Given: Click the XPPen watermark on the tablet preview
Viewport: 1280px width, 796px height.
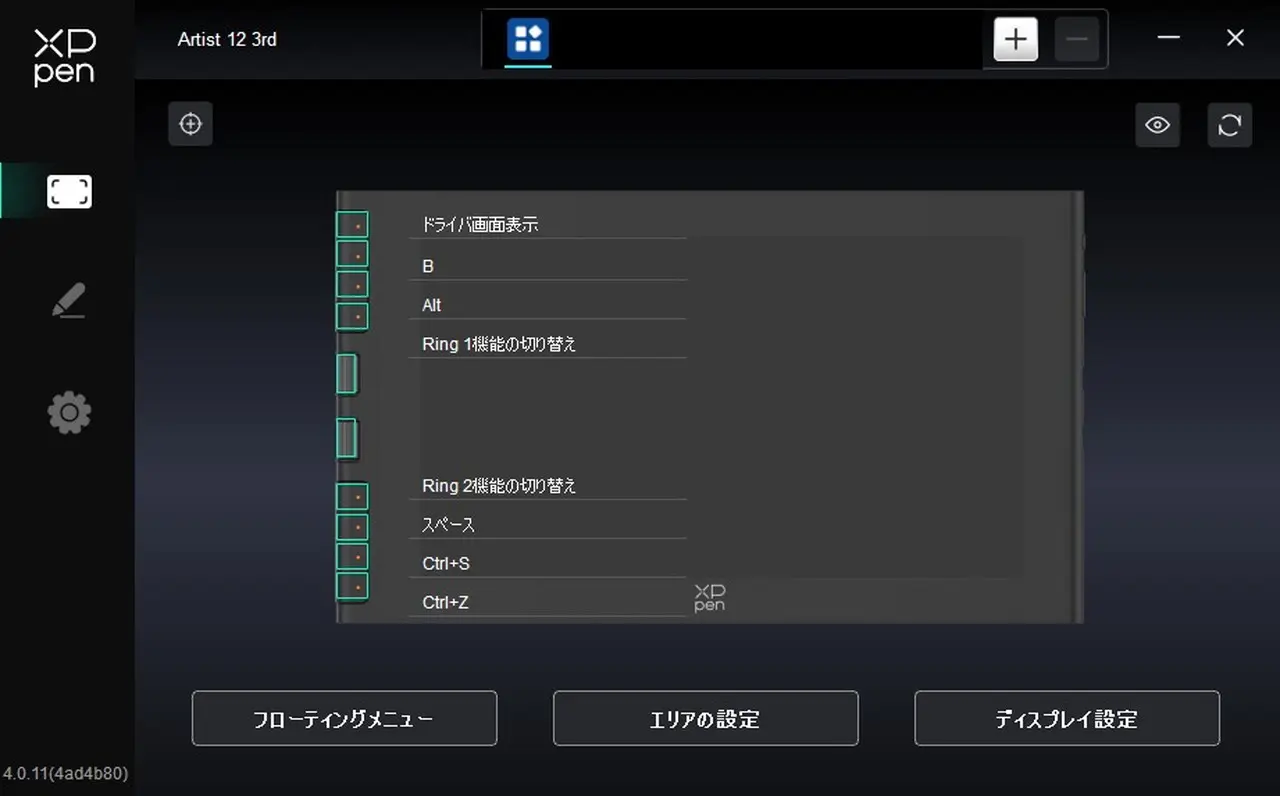Looking at the screenshot, I should click(x=709, y=597).
